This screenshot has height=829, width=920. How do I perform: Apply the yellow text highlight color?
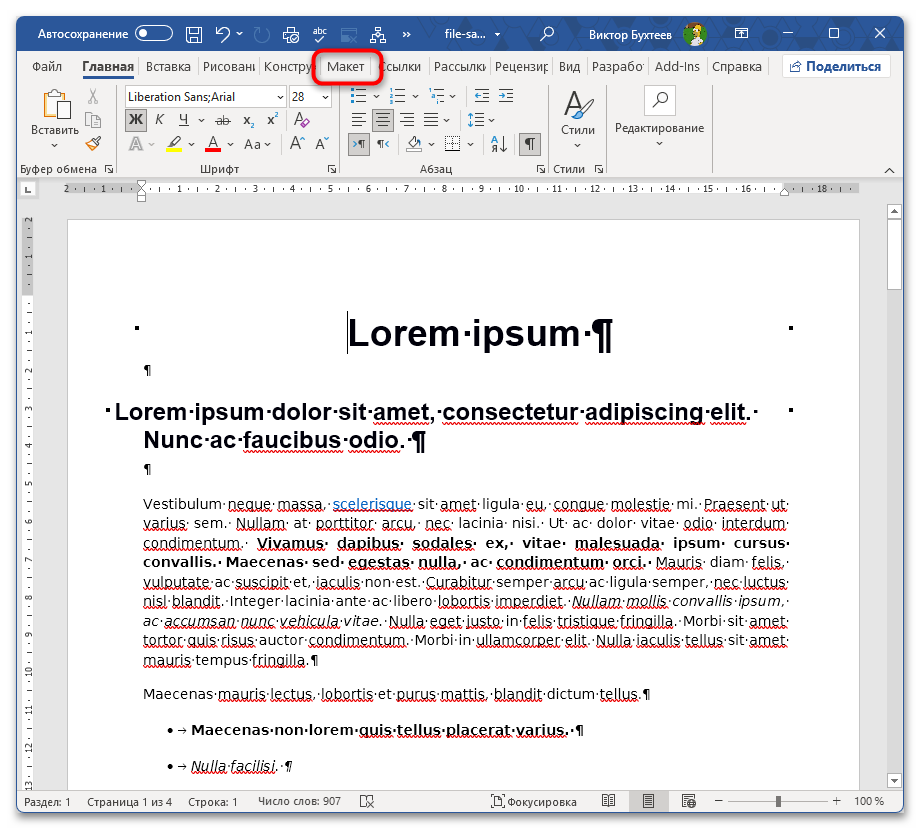pos(174,144)
